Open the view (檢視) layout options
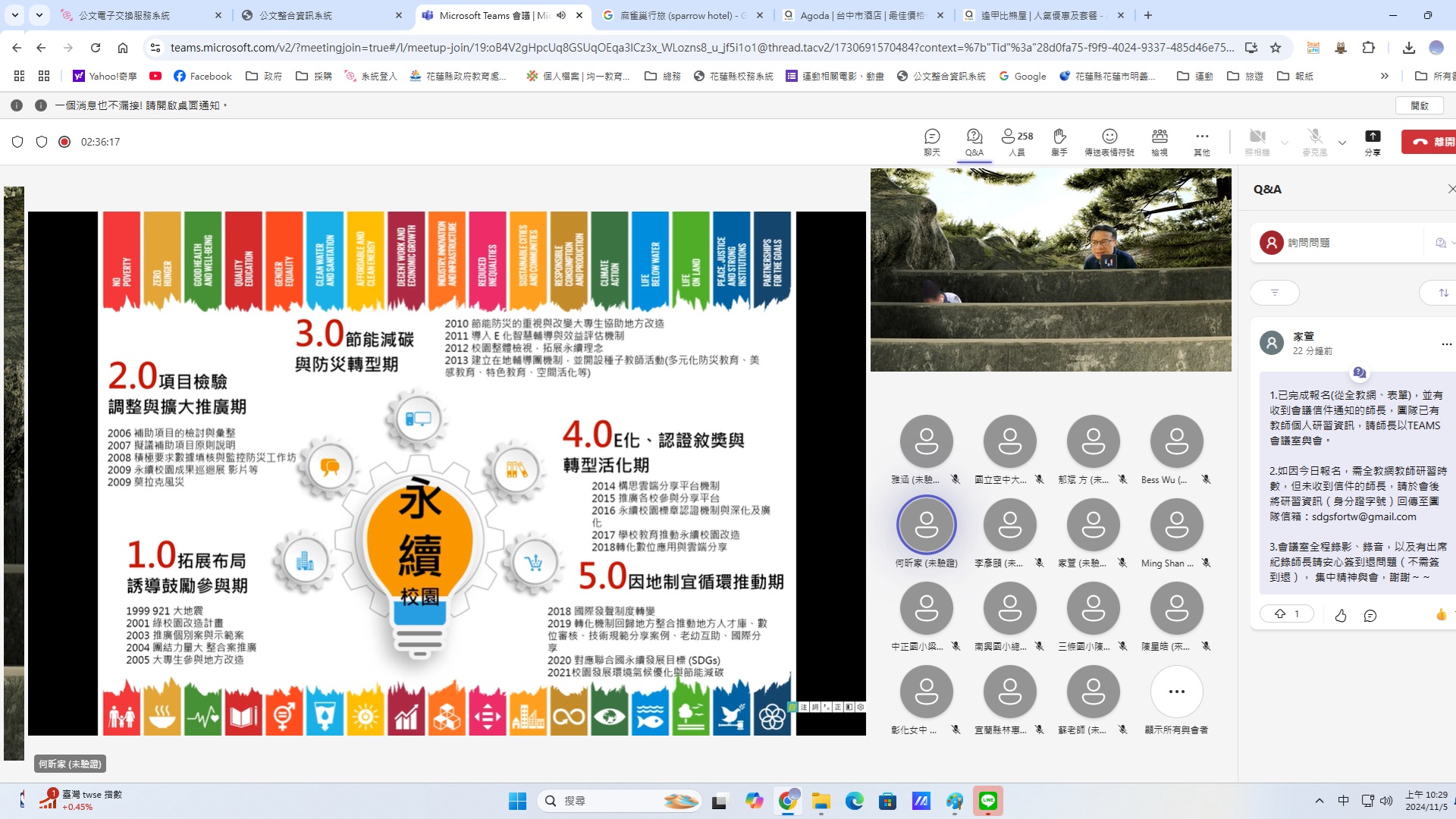The width and height of the screenshot is (1456, 819). [x=1159, y=142]
